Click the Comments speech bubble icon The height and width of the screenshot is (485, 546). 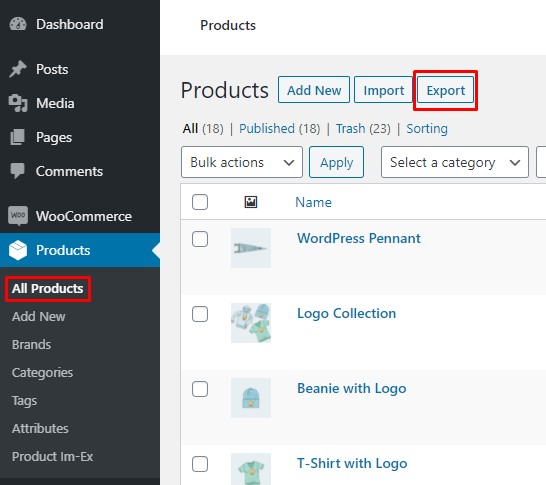(x=17, y=171)
